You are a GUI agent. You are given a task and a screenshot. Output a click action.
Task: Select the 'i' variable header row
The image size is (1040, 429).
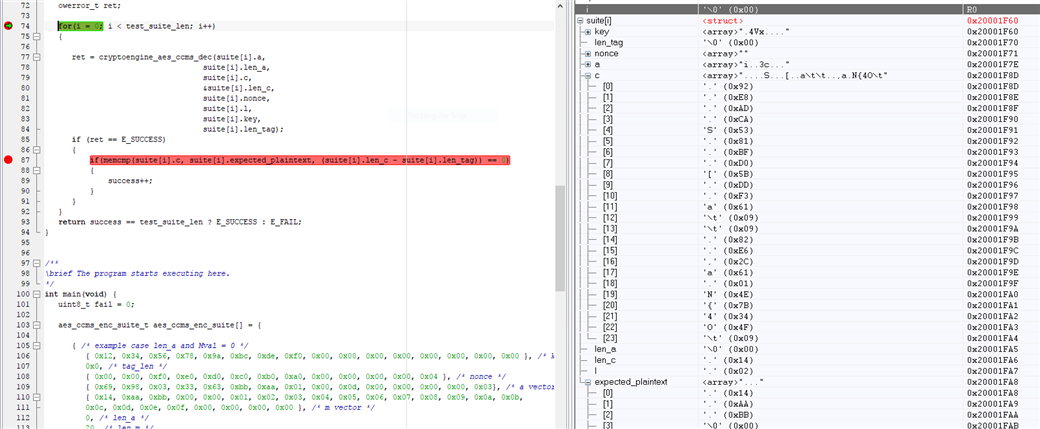pyautogui.click(x=807, y=10)
